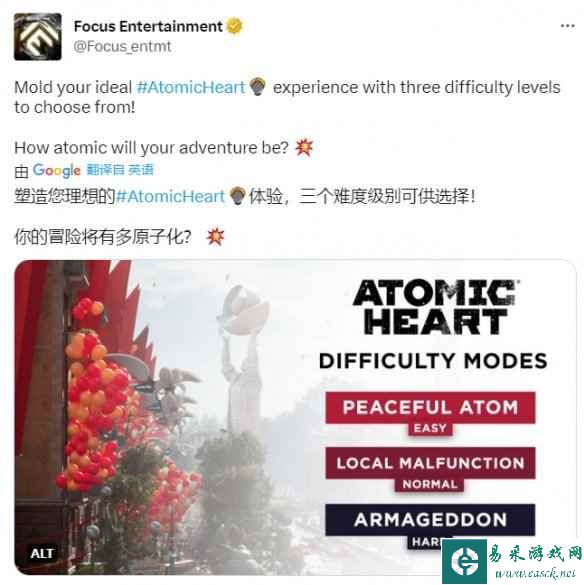Click the LOCAL MALFUNCTION normal banner
The image size is (584, 585).
(x=430, y=469)
